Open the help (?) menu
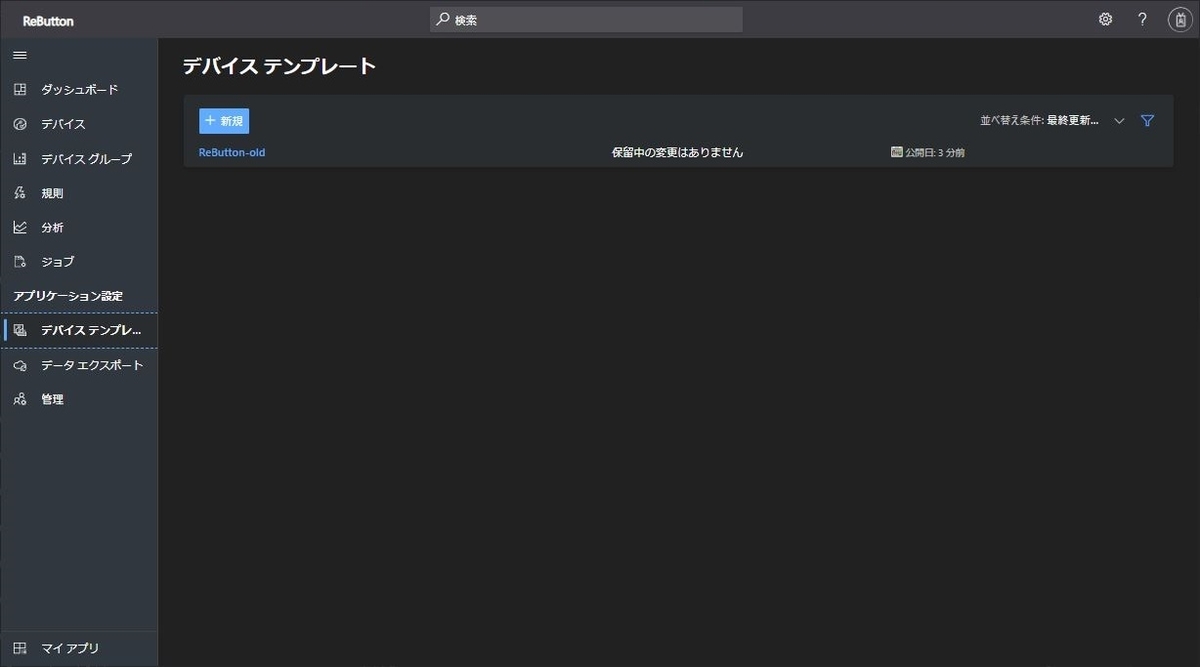This screenshot has height=667, width=1200. click(x=1141, y=18)
